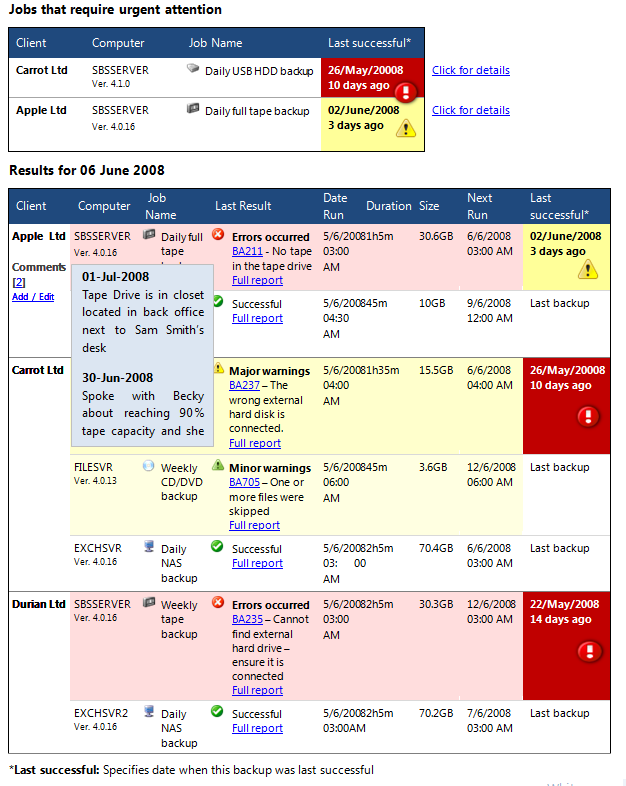Open the BA237 warning code link

click(244, 385)
